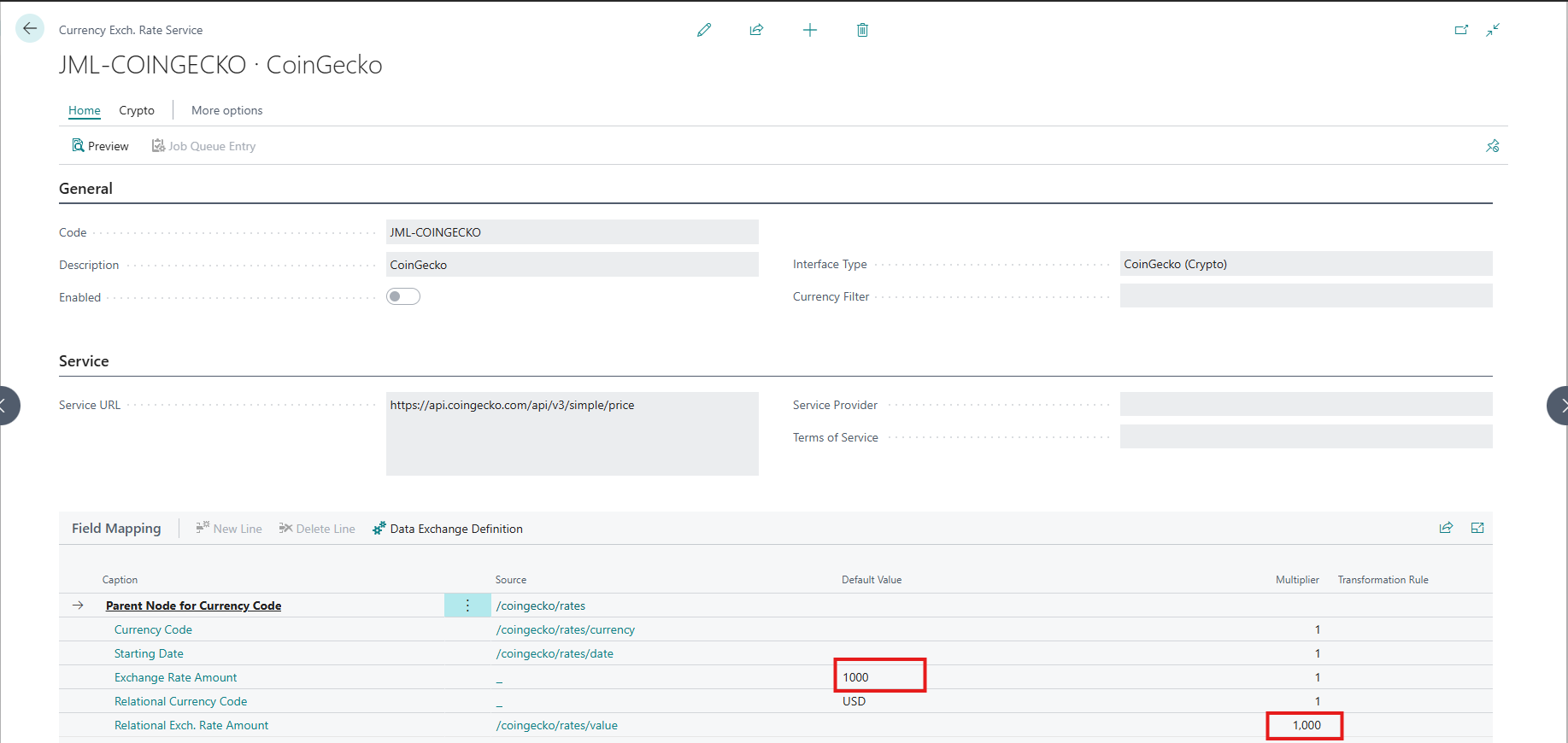1568x743 pixels.
Task: Select the Exchange Rate Amount caption
Action: [x=176, y=677]
